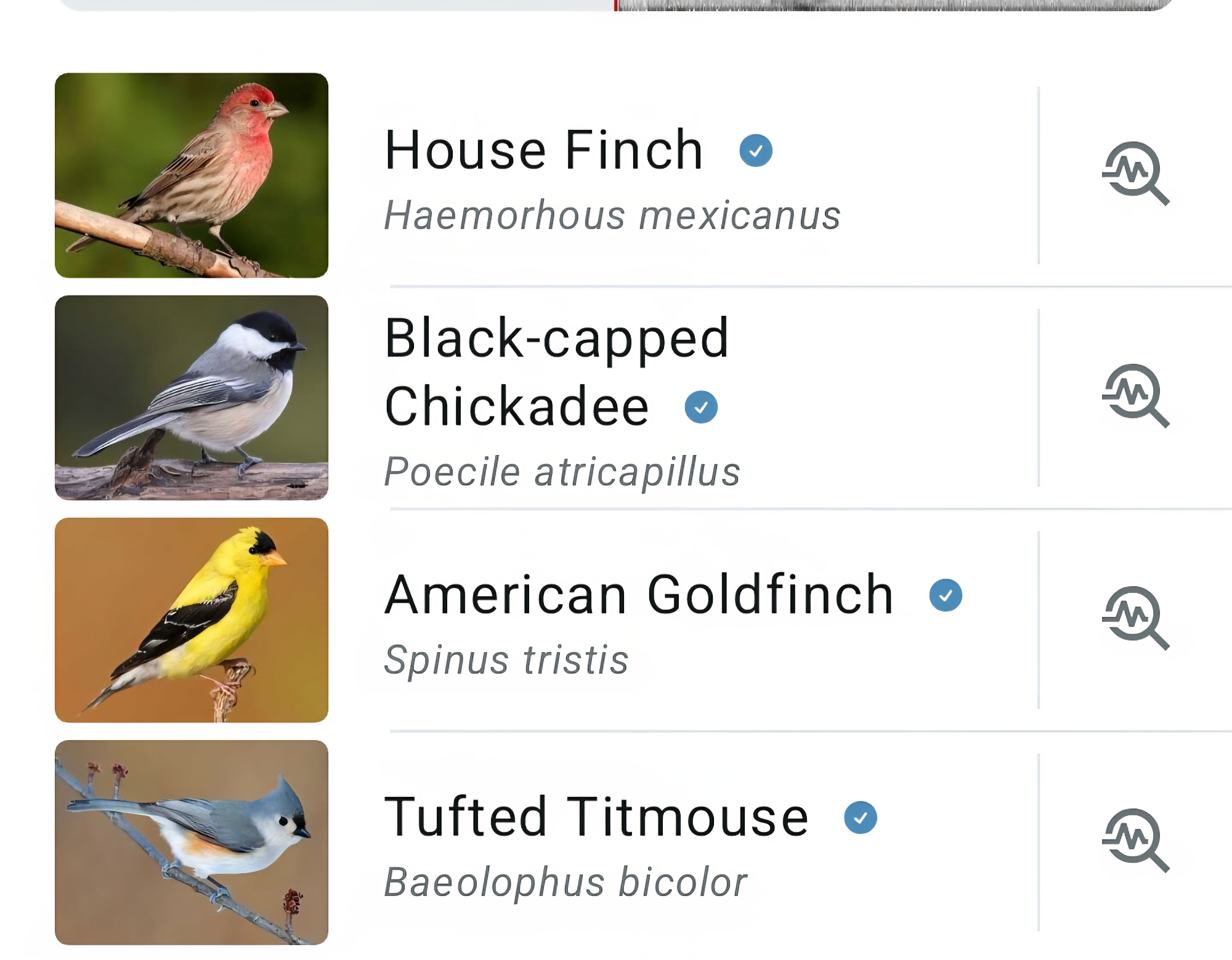The height and width of the screenshot is (960, 1232).
Task: Click verified badge beside Tufted Titmouse
Action: point(860,817)
